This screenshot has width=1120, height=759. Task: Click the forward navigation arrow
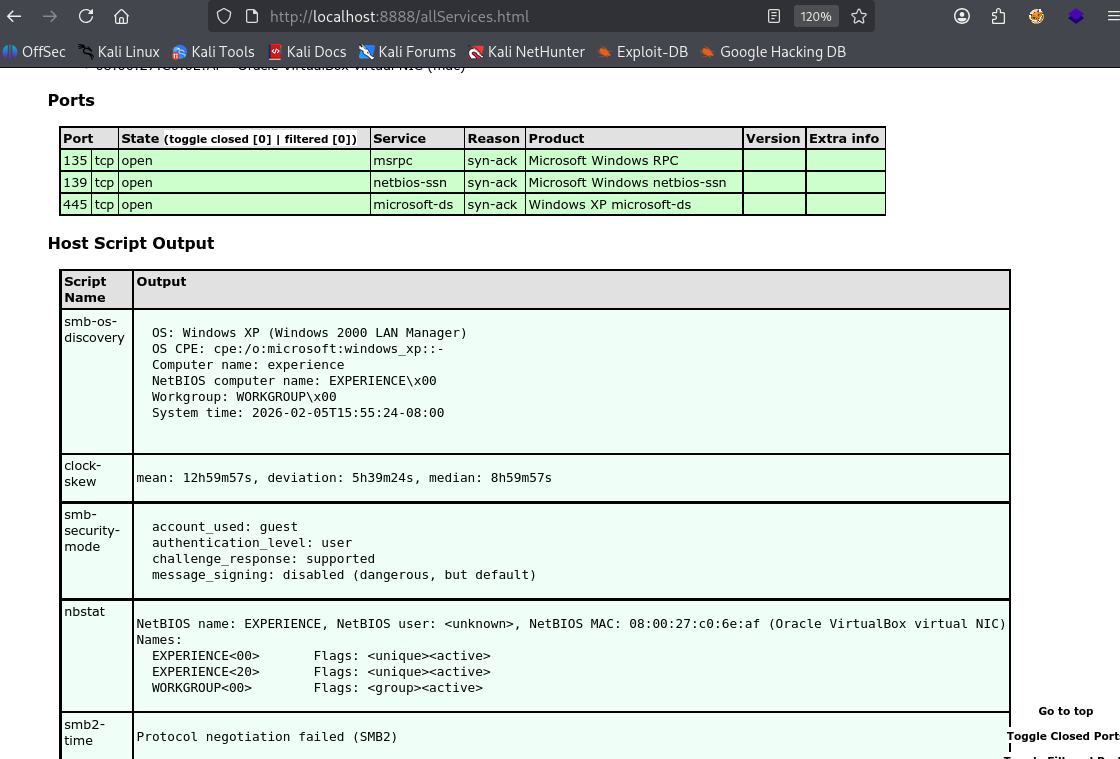49,16
